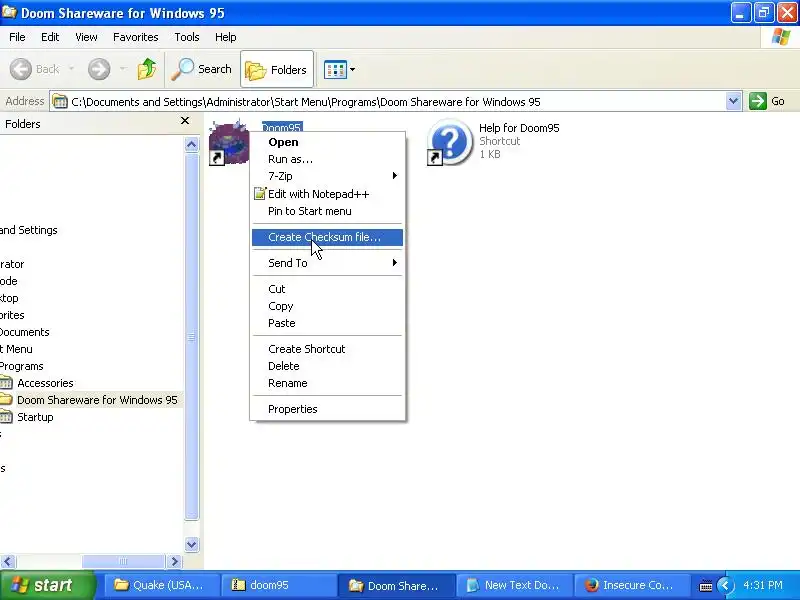Select Create Checksum file... entry

coord(328,237)
